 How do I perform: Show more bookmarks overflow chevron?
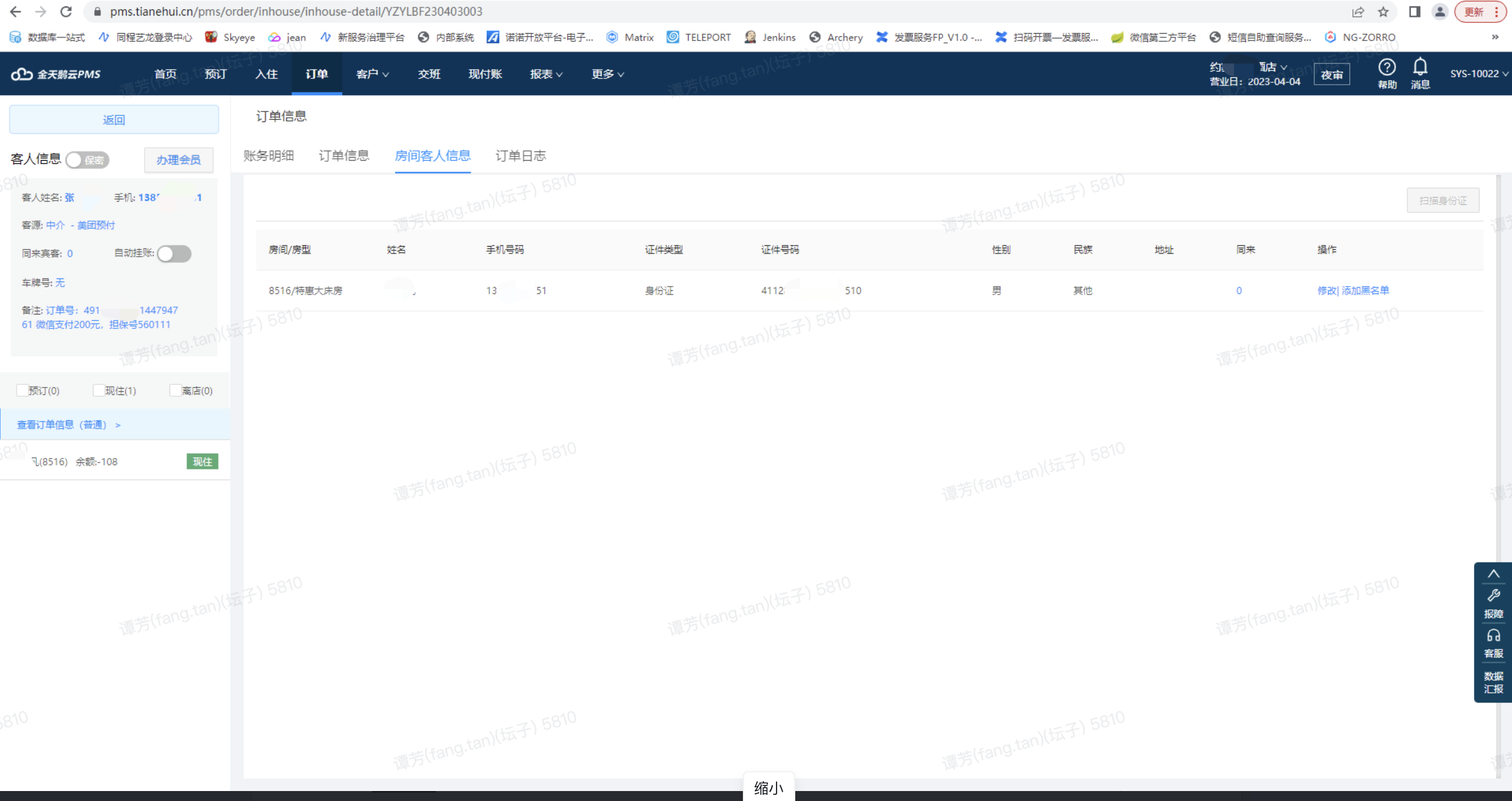coord(1495,37)
